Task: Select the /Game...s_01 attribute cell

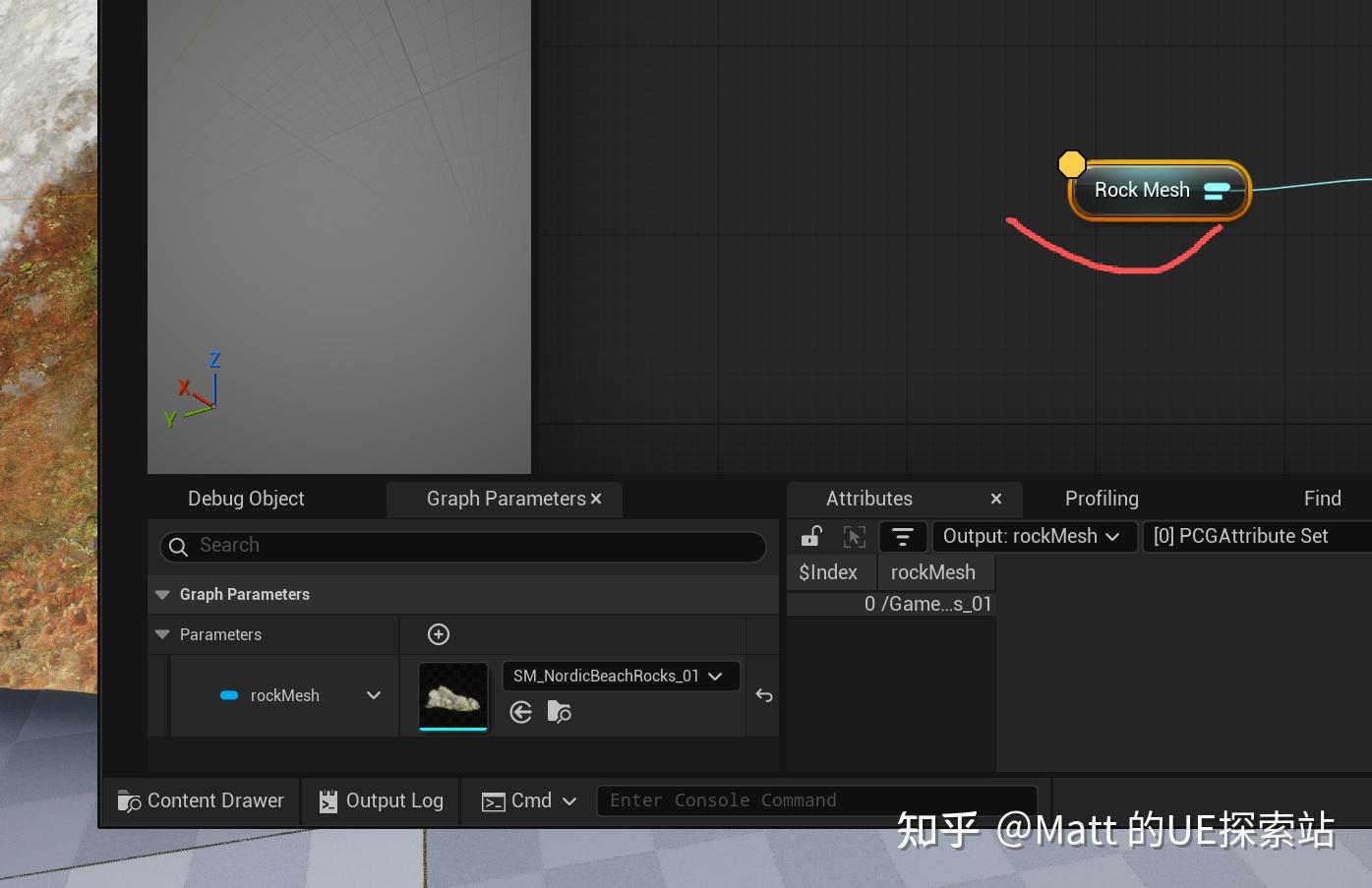Action: [936, 604]
